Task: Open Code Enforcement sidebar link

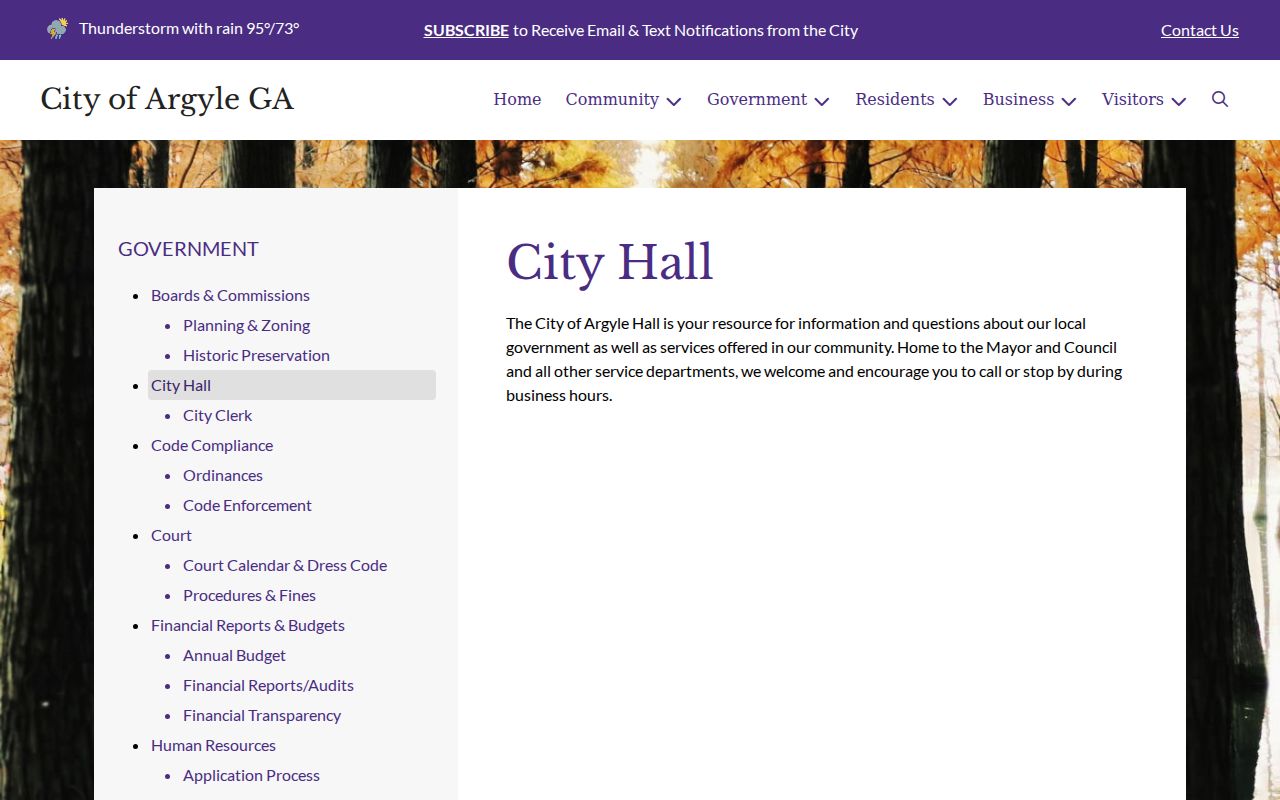Action: [x=247, y=505]
